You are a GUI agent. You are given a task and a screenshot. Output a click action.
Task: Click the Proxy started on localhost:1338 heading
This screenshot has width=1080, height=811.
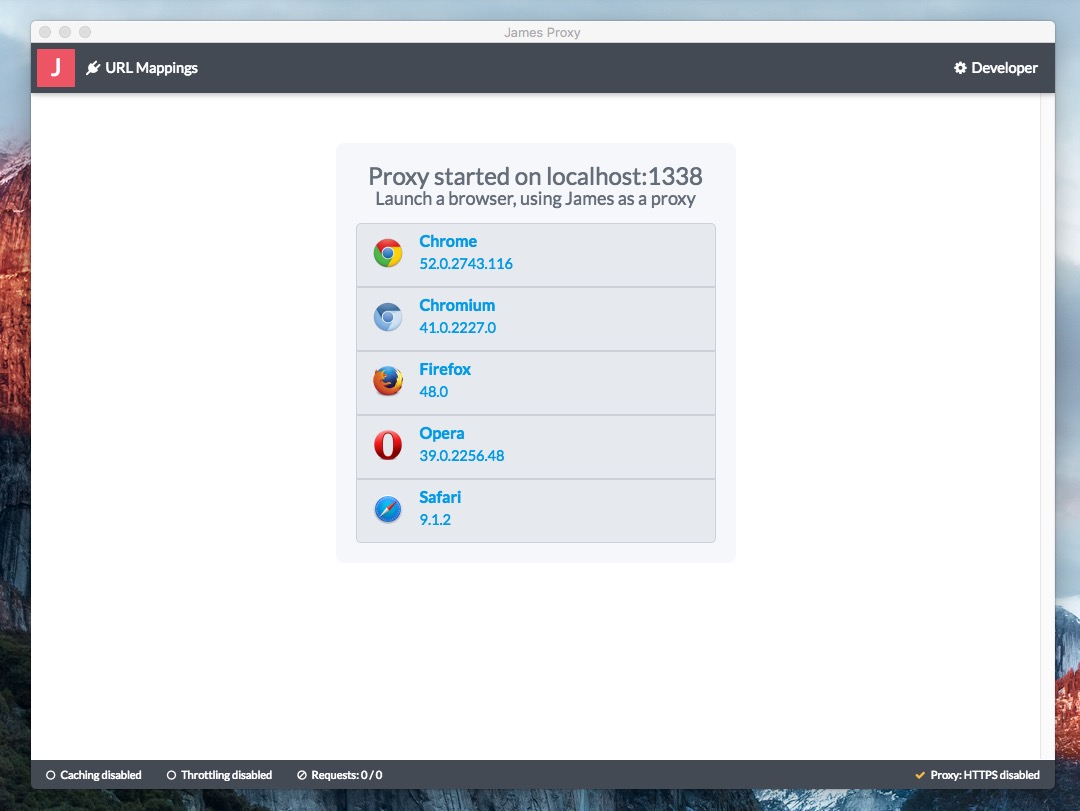535,176
